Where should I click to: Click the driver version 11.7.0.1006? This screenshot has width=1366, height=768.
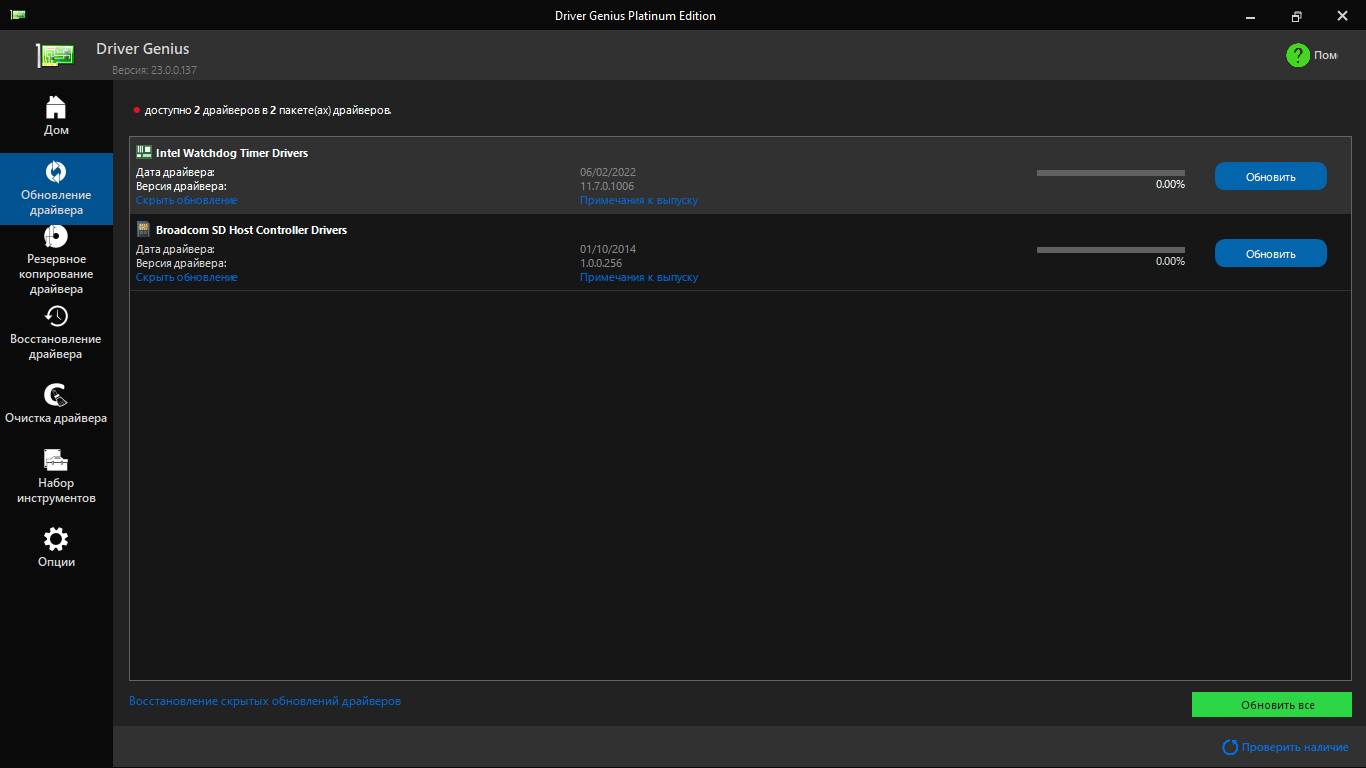point(607,186)
